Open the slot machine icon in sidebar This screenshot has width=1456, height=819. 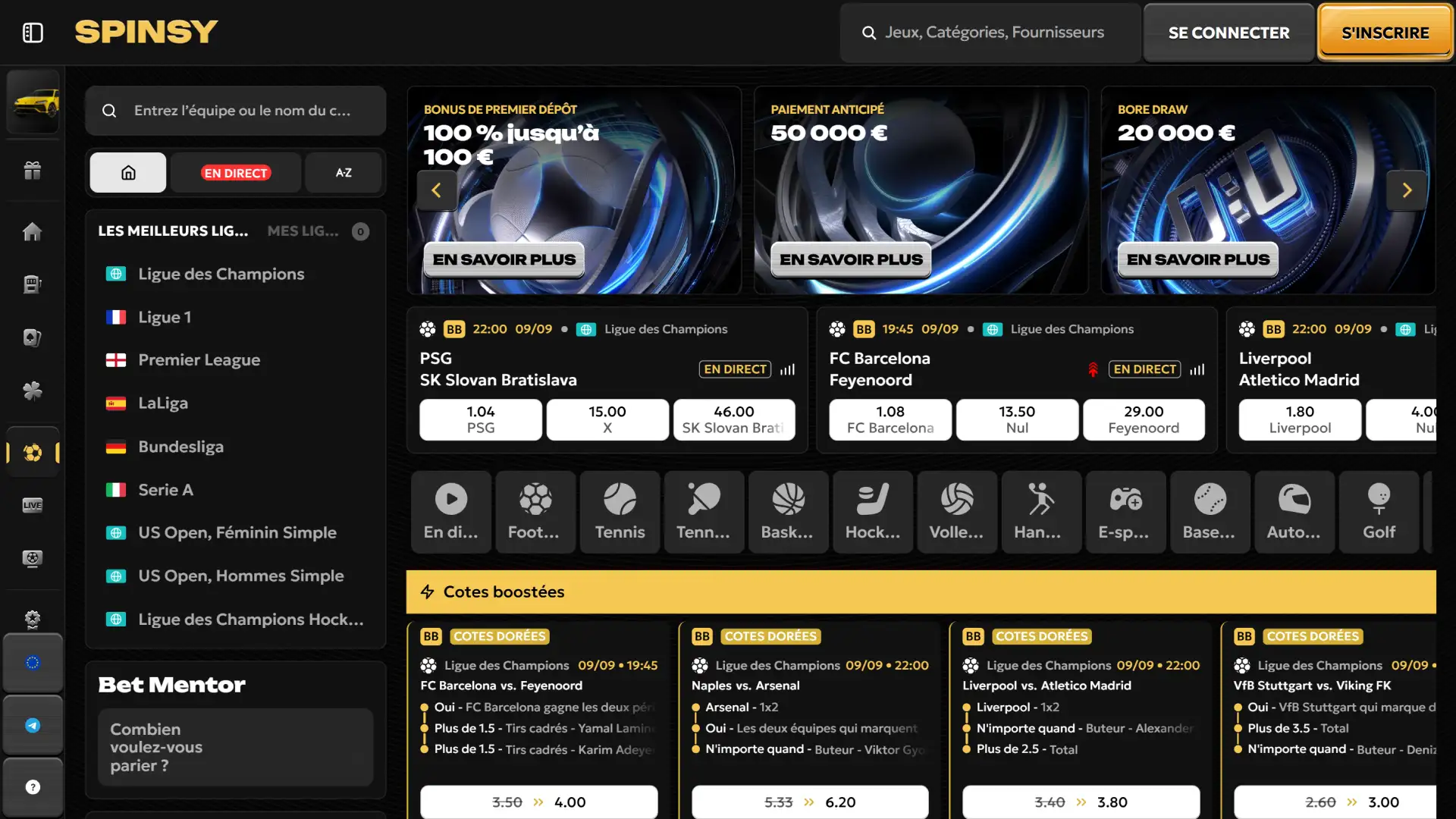[33, 284]
